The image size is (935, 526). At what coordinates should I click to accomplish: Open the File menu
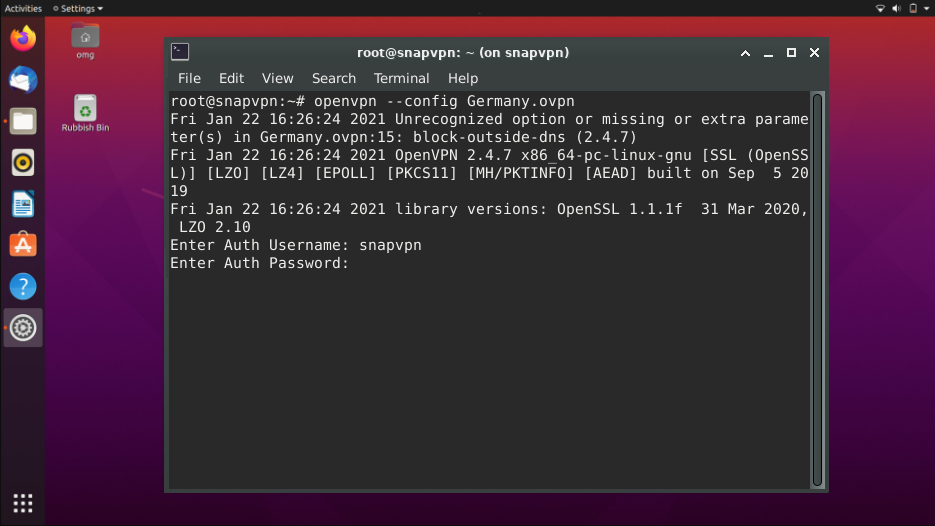click(189, 78)
